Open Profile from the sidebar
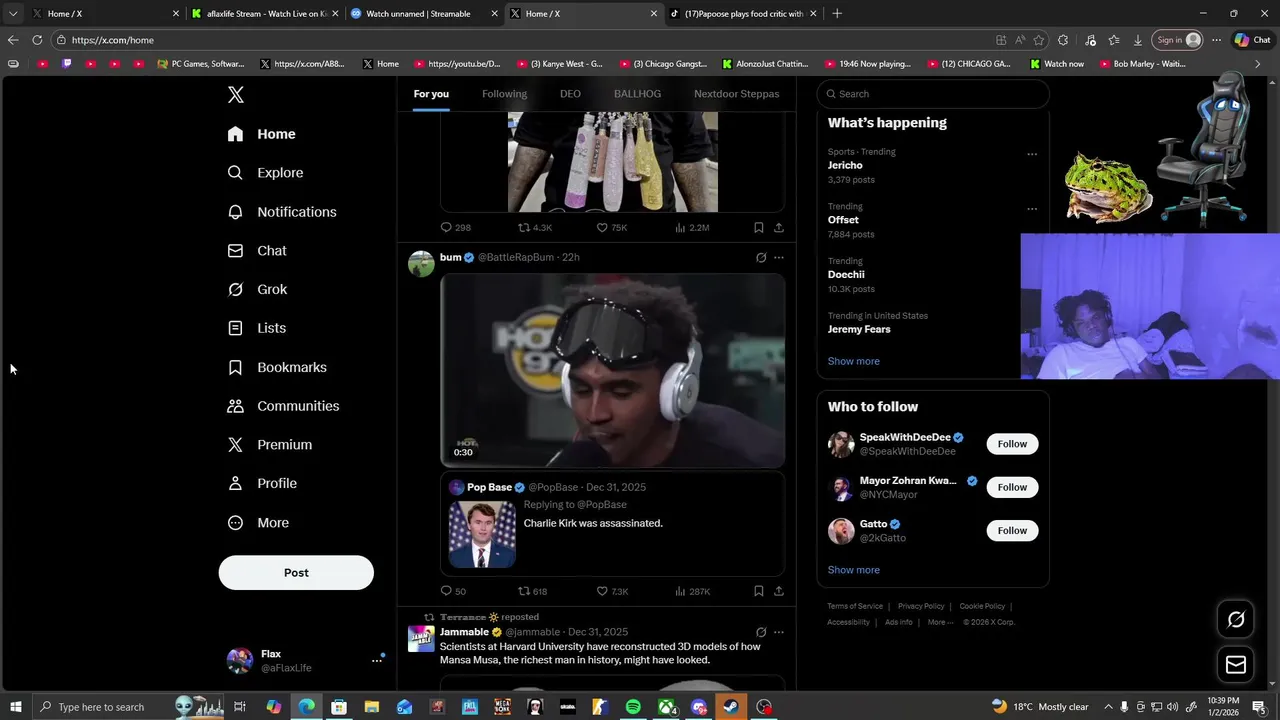1280x720 pixels. point(262,483)
